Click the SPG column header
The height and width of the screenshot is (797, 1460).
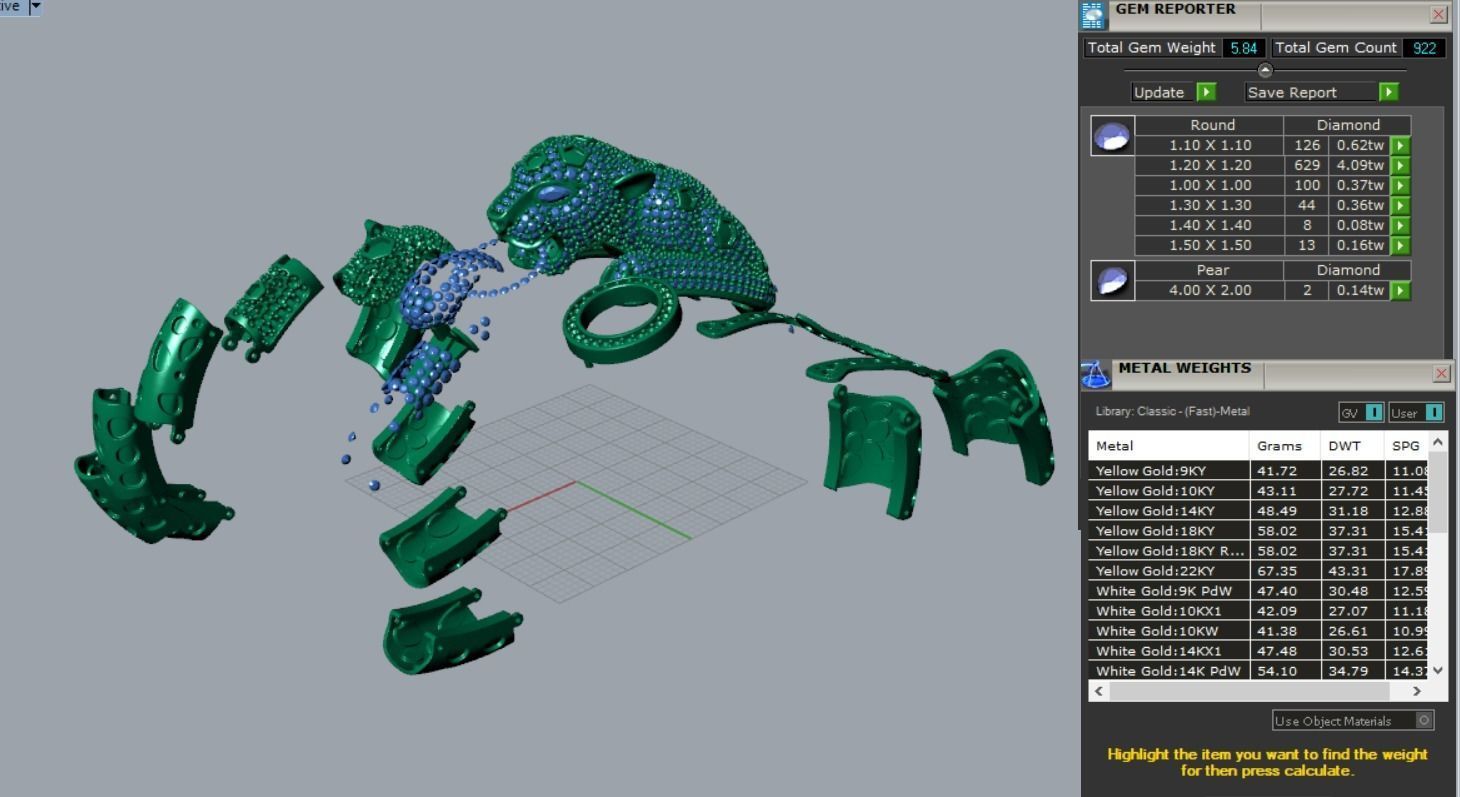pyautogui.click(x=1406, y=445)
